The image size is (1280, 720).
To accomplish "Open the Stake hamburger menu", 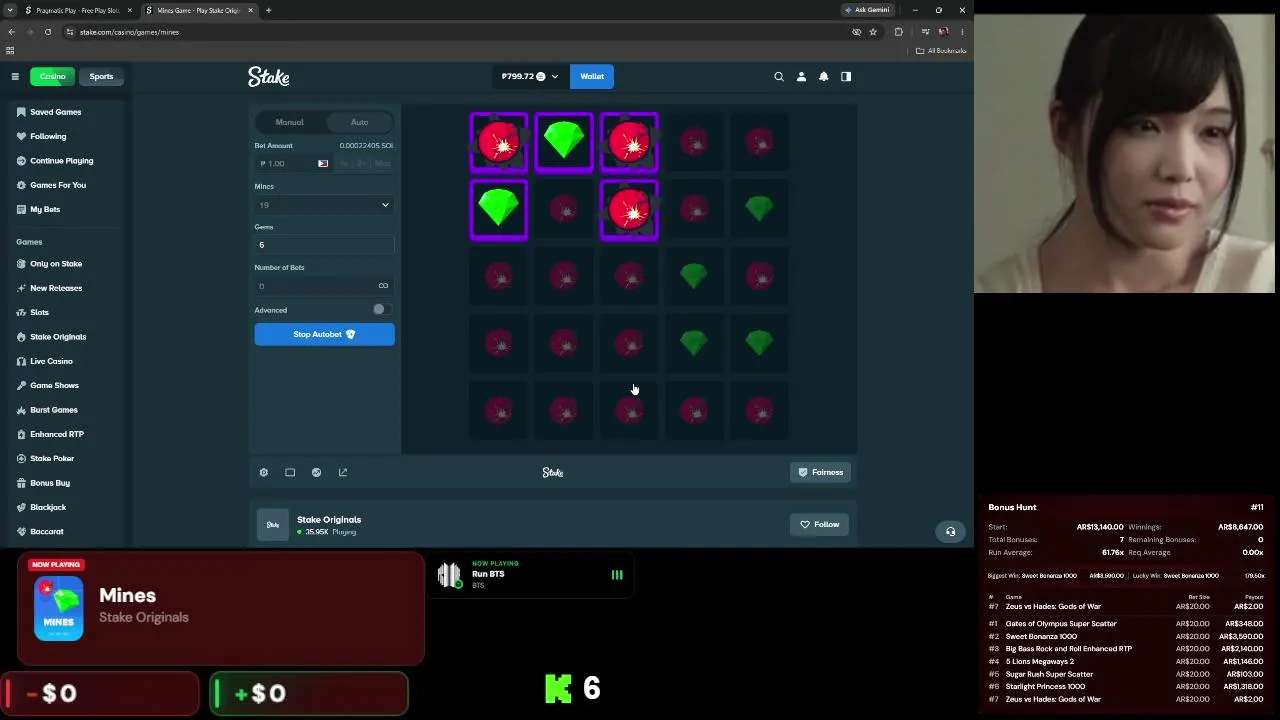I will coord(15,76).
